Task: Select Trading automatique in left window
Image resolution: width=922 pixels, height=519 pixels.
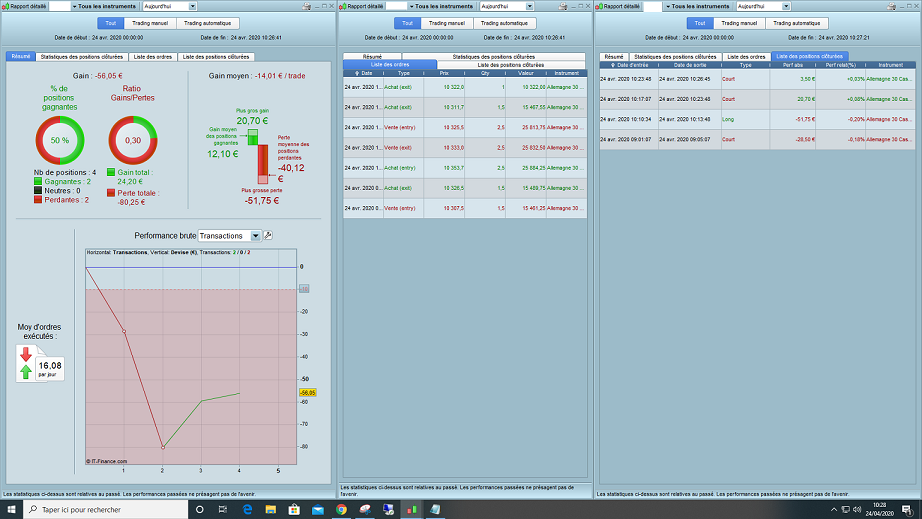Action: [207, 24]
